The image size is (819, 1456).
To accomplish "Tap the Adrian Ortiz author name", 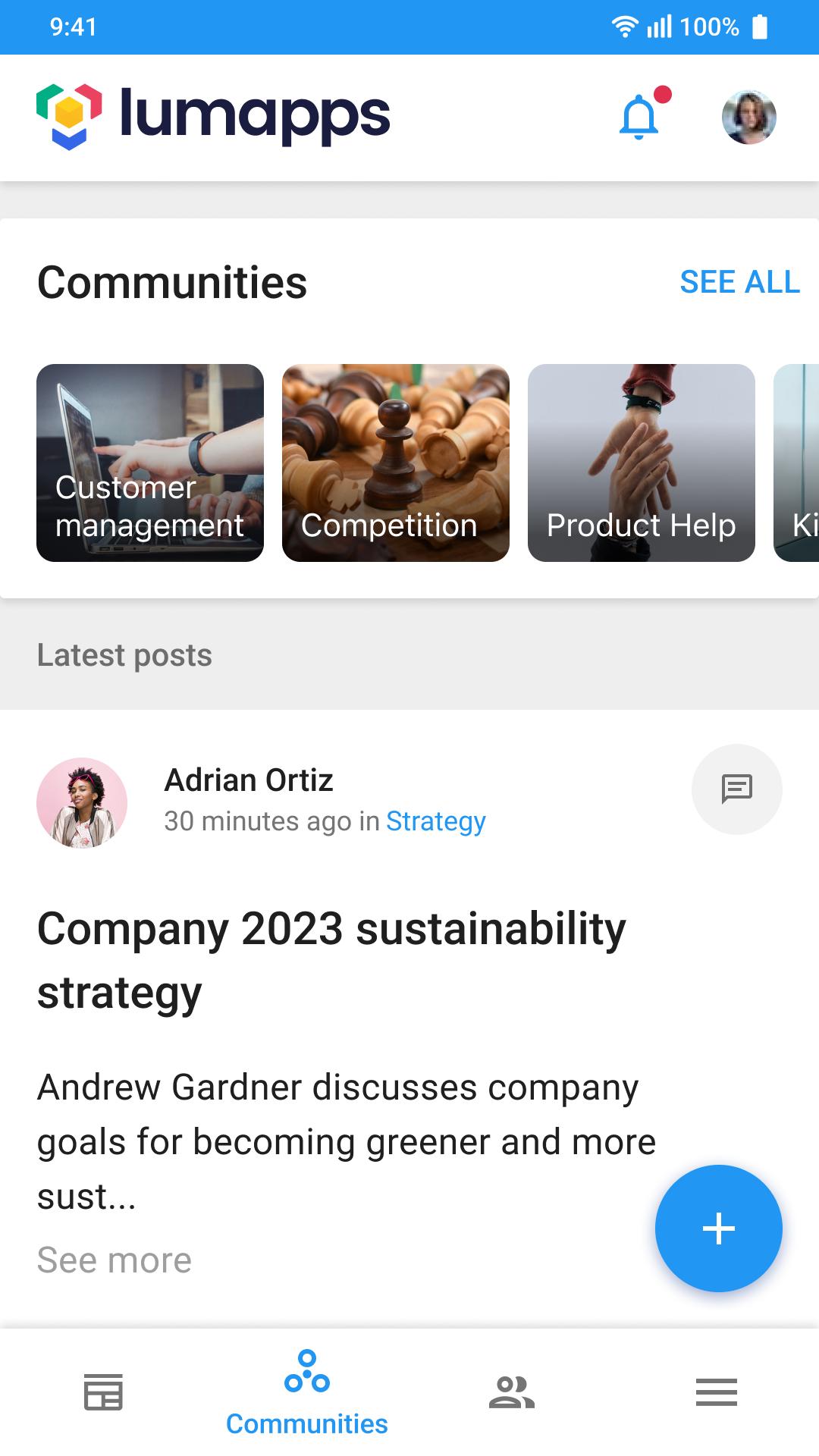I will (x=249, y=780).
